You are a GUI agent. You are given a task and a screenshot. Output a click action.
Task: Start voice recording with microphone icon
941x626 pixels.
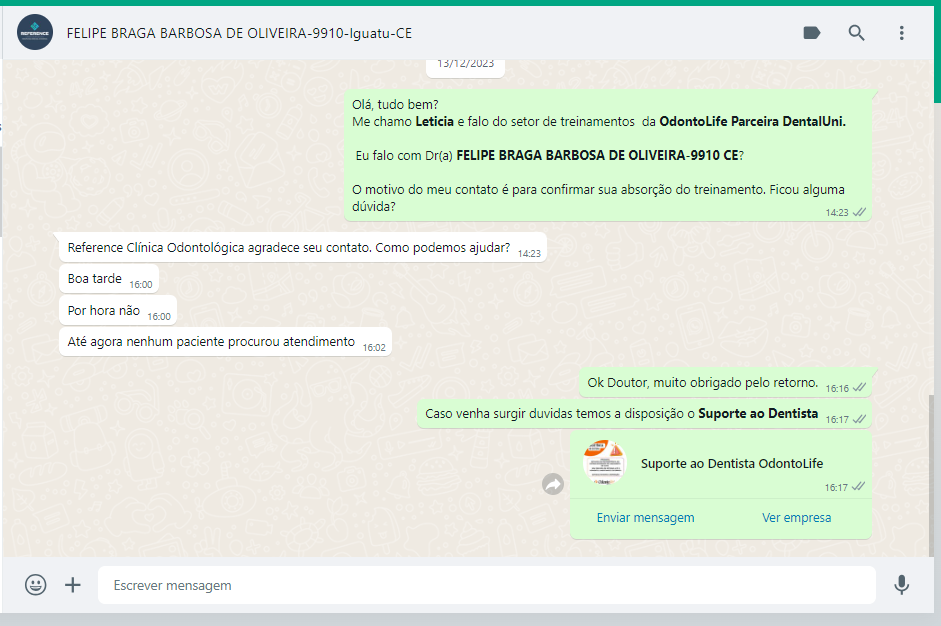(901, 585)
